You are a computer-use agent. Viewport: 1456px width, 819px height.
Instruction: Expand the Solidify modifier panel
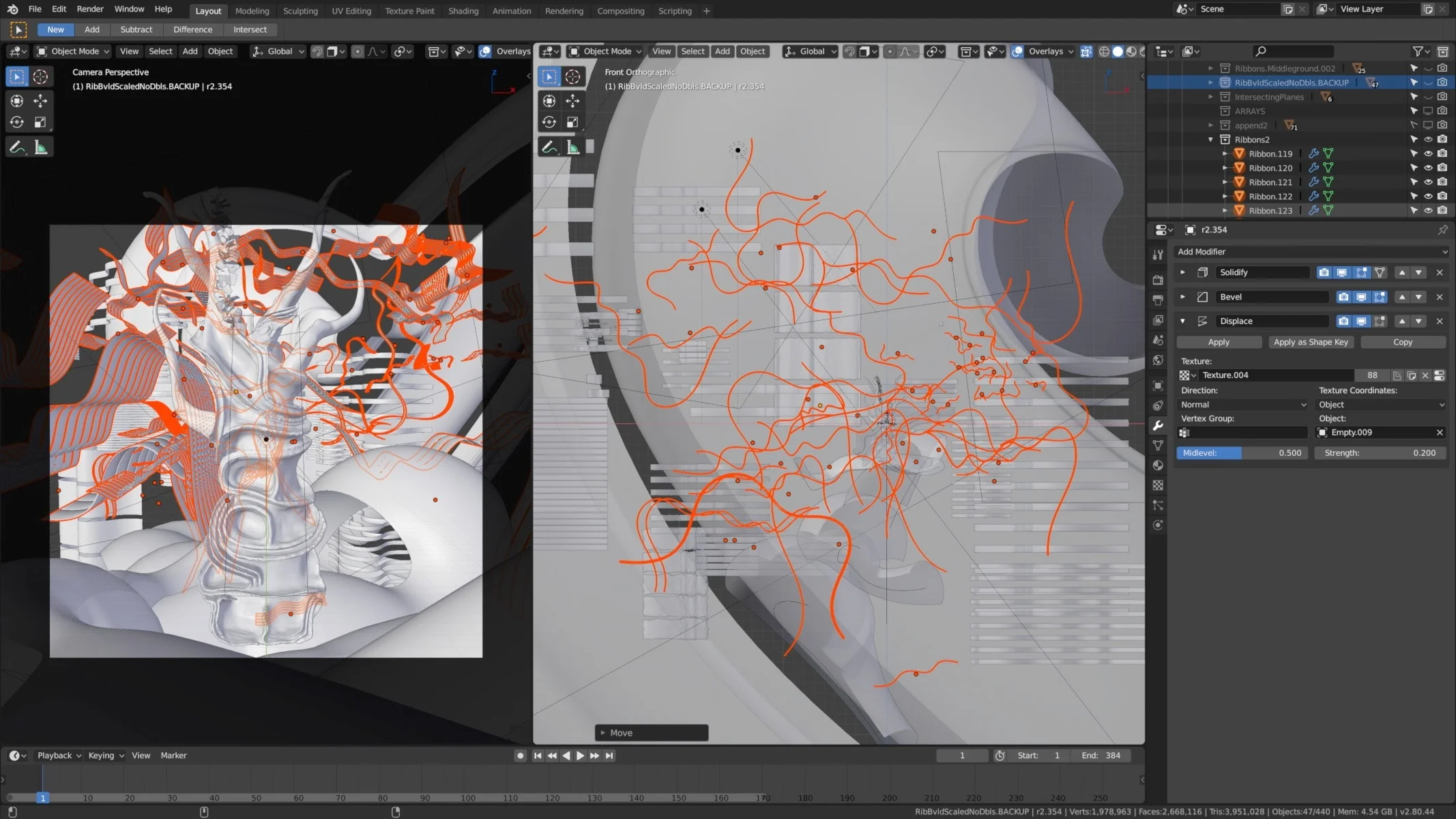point(1182,272)
